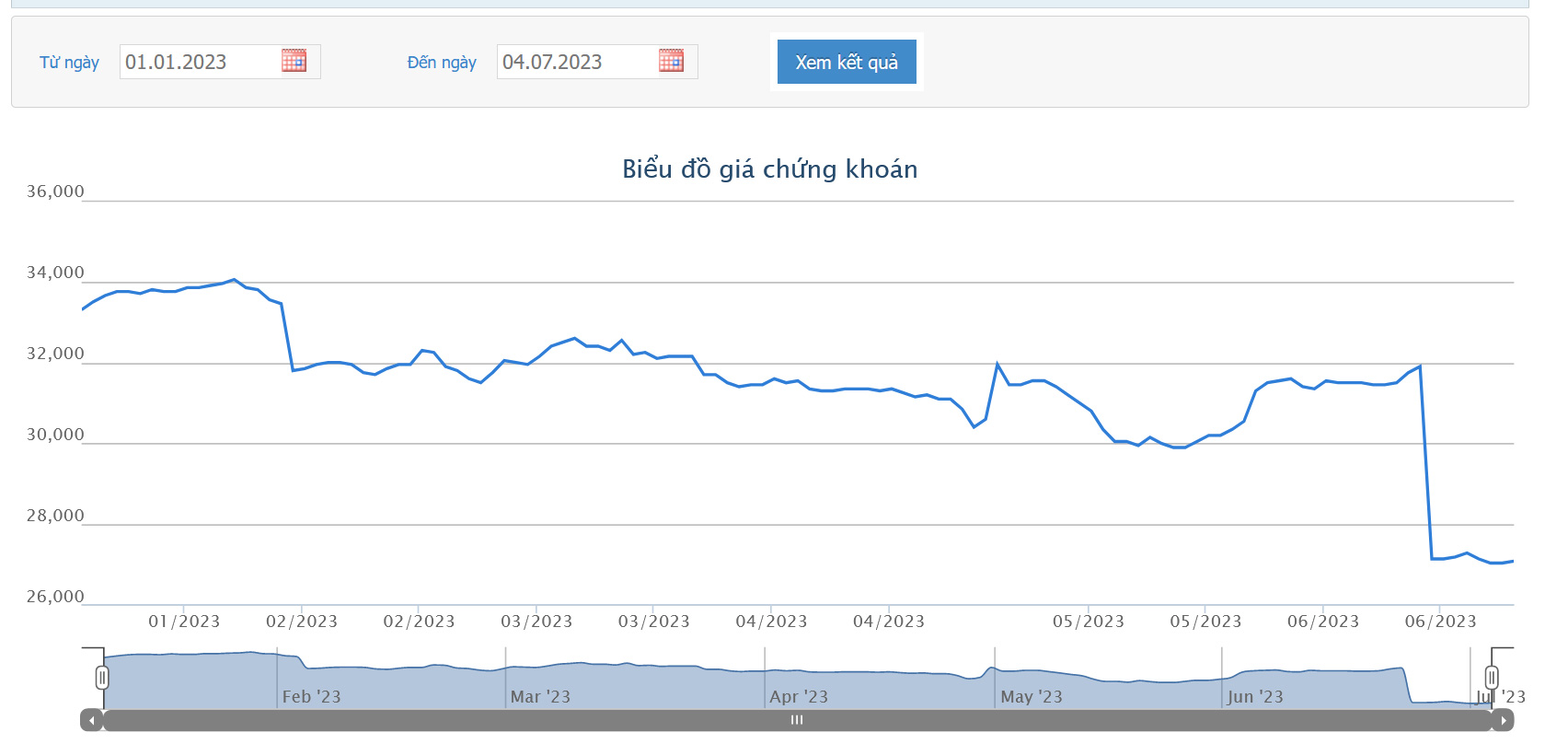Click the chart title Biểu đồ giá chứng khoán
The width and height of the screenshot is (1568, 744).
770,169
